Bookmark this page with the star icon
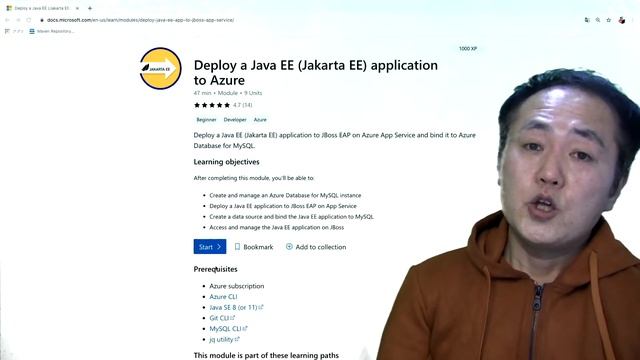 609,20
